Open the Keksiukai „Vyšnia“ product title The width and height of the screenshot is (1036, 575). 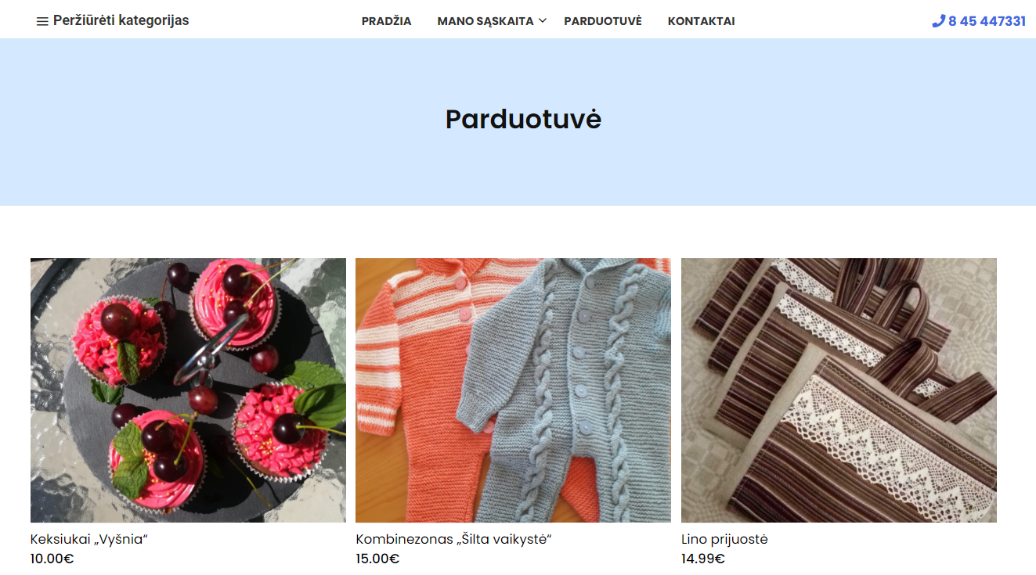[89, 539]
